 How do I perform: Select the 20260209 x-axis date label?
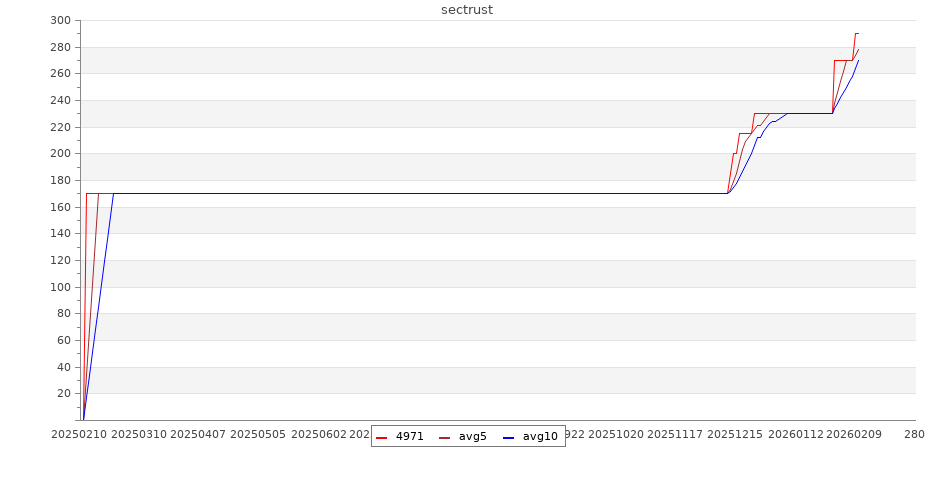[x=855, y=435]
